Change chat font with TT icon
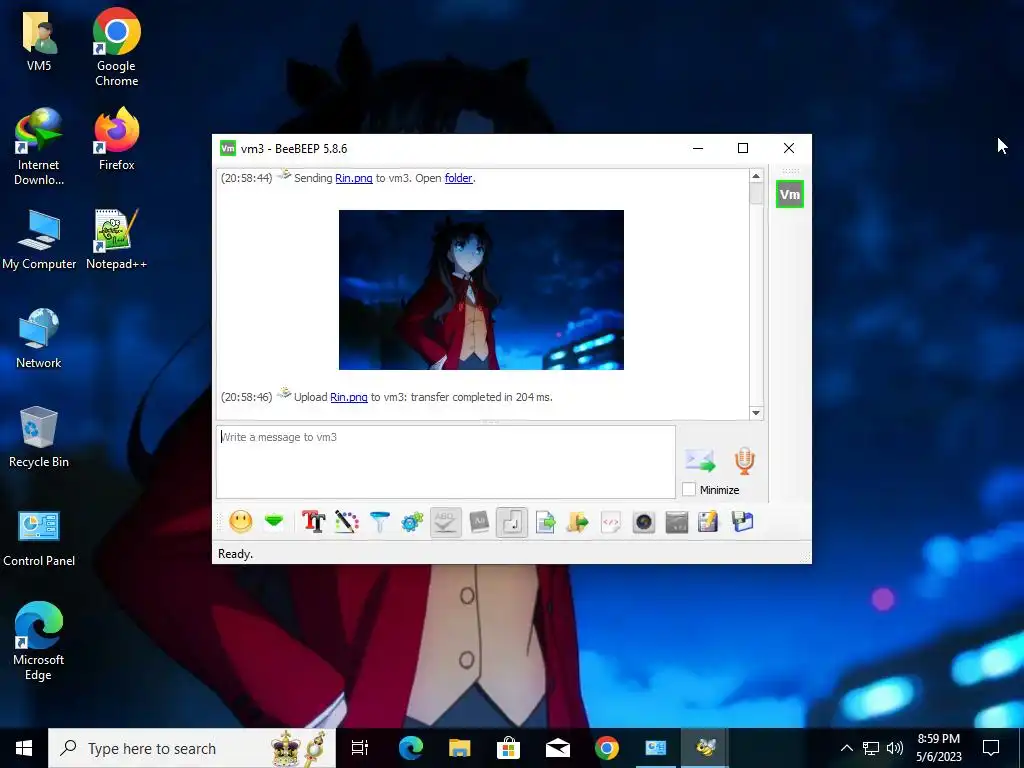The height and width of the screenshot is (768, 1024). (x=313, y=522)
